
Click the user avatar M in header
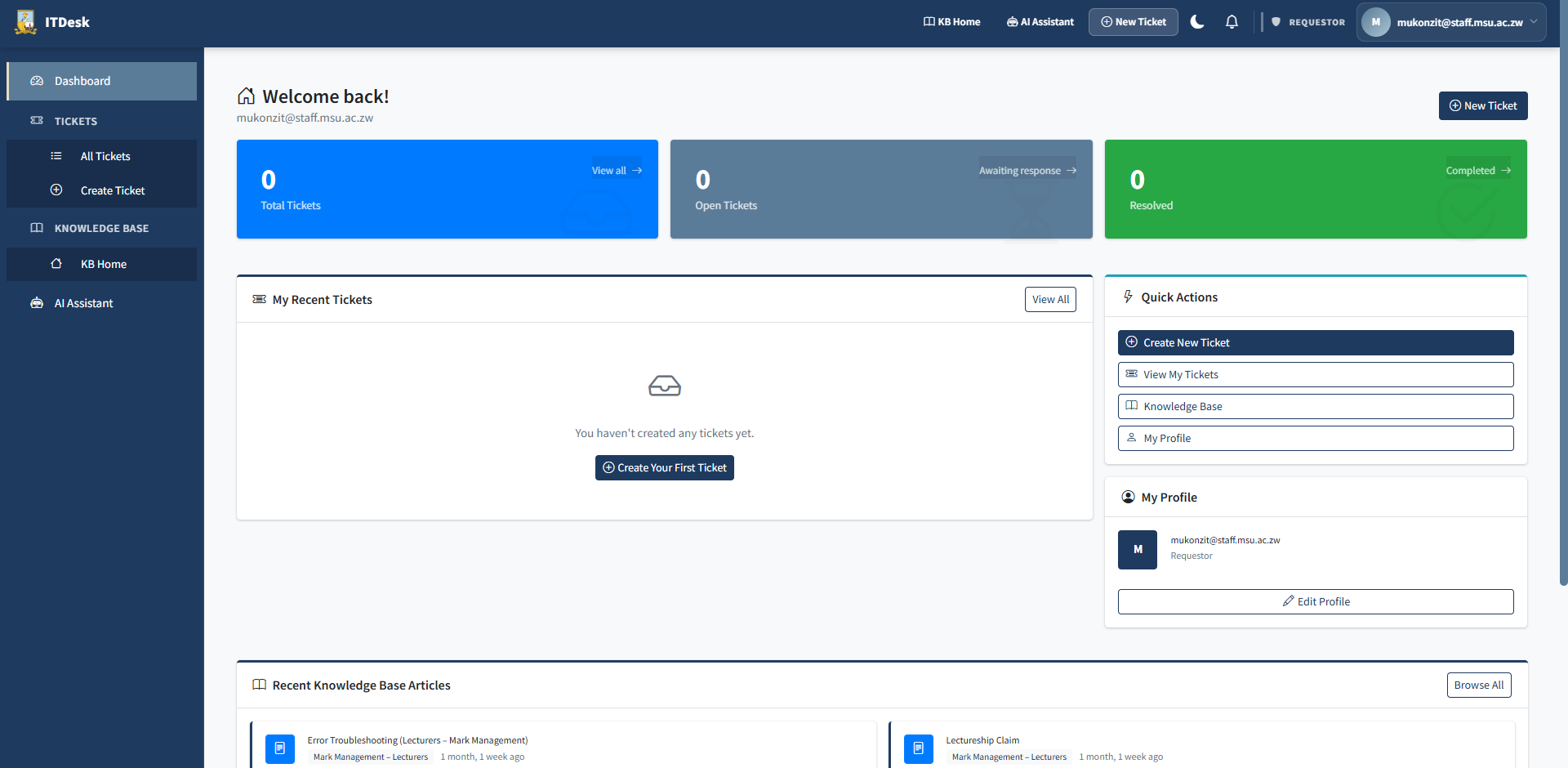point(1376,22)
